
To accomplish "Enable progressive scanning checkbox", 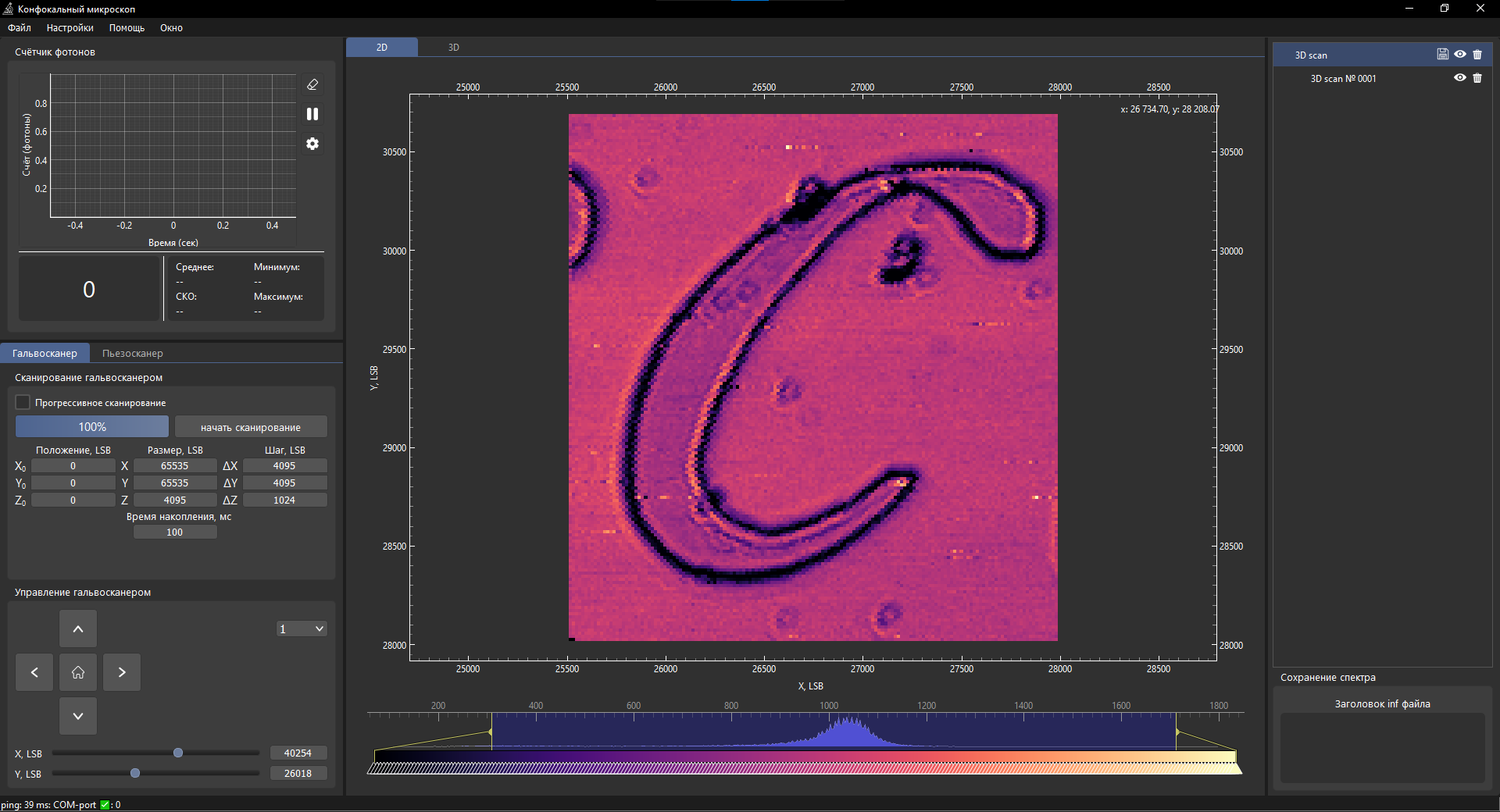I will coord(23,403).
